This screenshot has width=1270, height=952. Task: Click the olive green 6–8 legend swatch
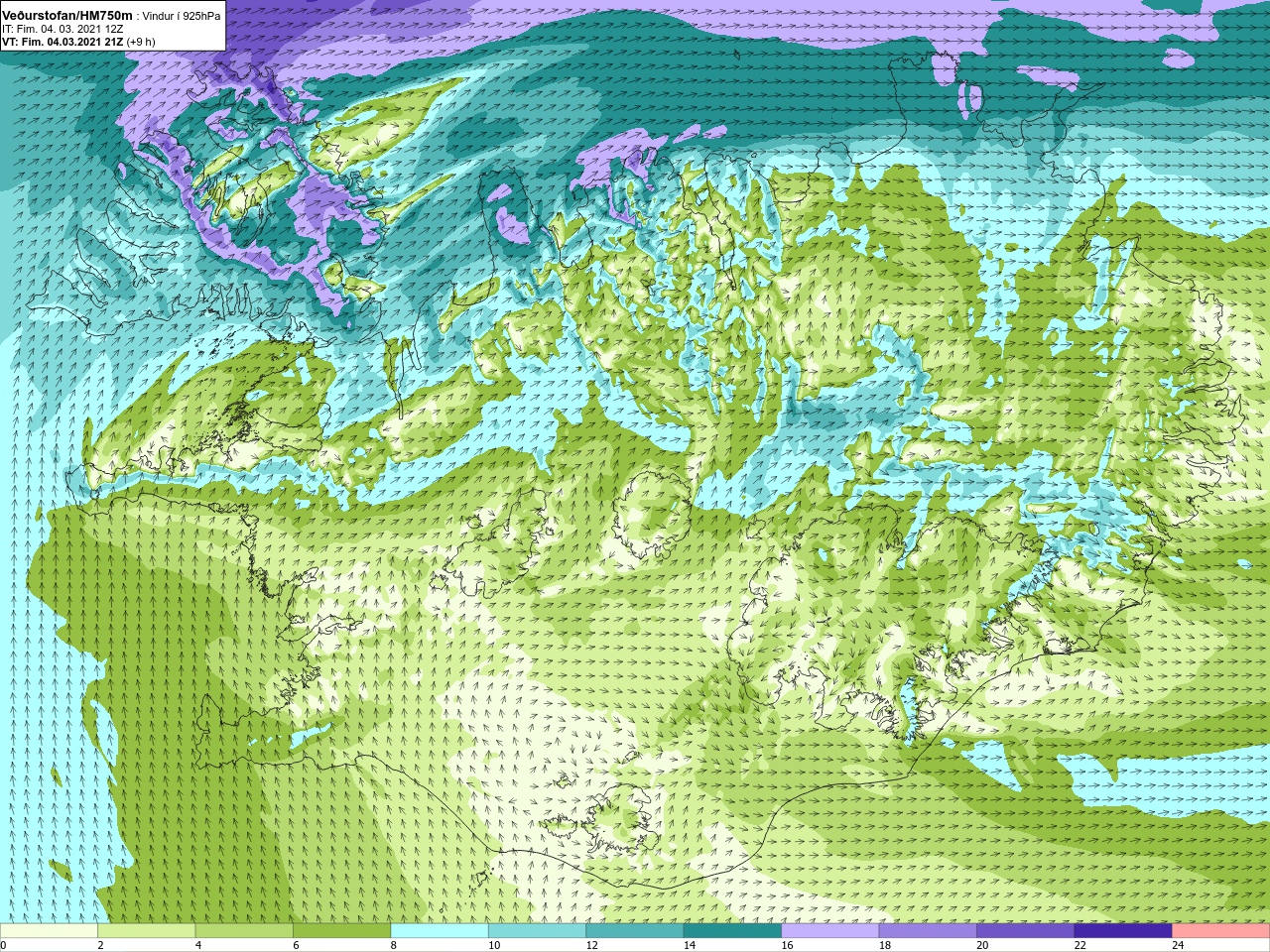coord(341,931)
